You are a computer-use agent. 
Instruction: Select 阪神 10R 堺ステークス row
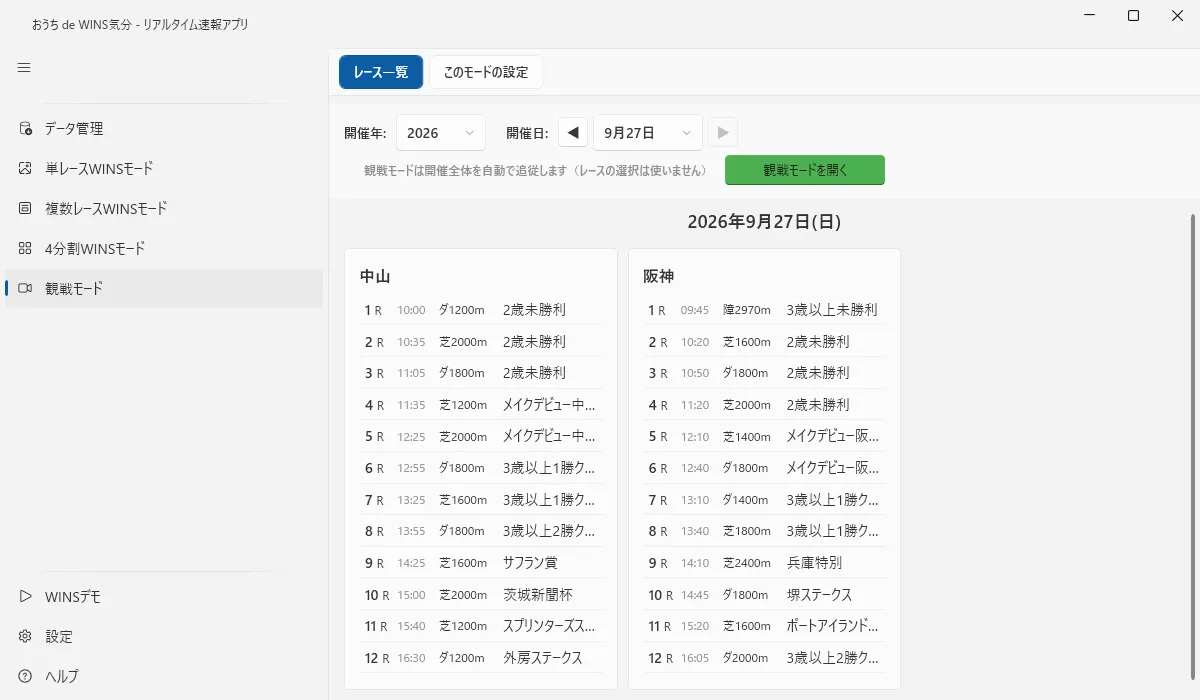[x=765, y=595]
